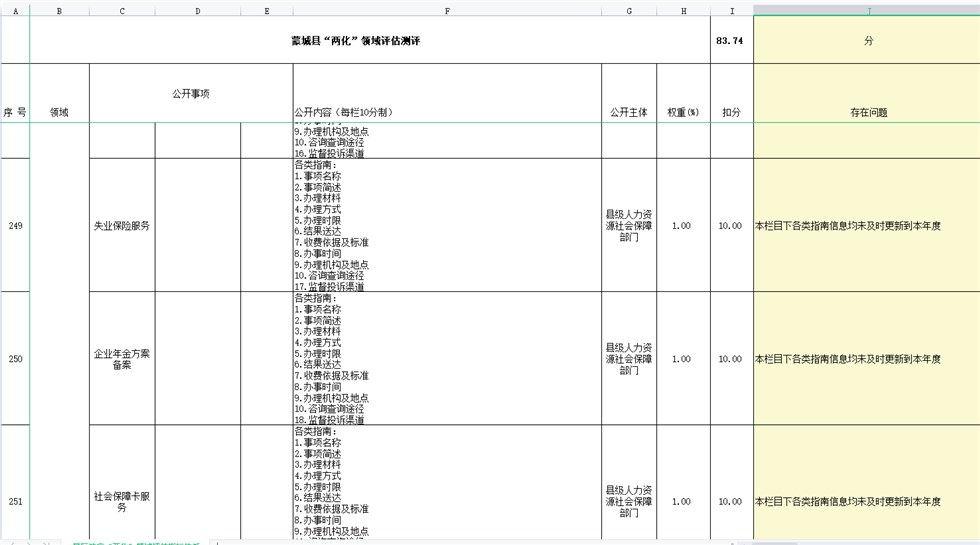Click the 存在问题 header cell

(x=867, y=113)
